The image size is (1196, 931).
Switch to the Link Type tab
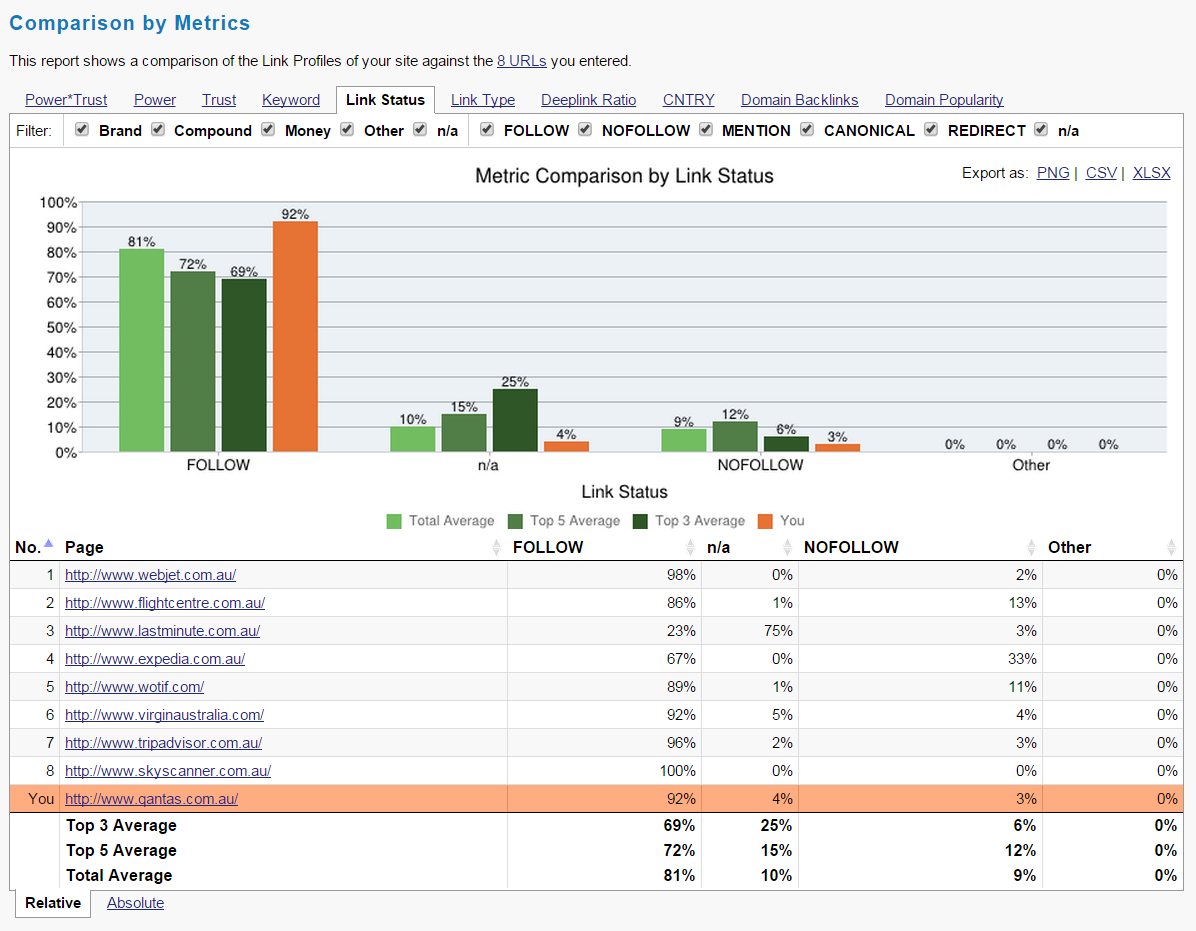tap(483, 100)
